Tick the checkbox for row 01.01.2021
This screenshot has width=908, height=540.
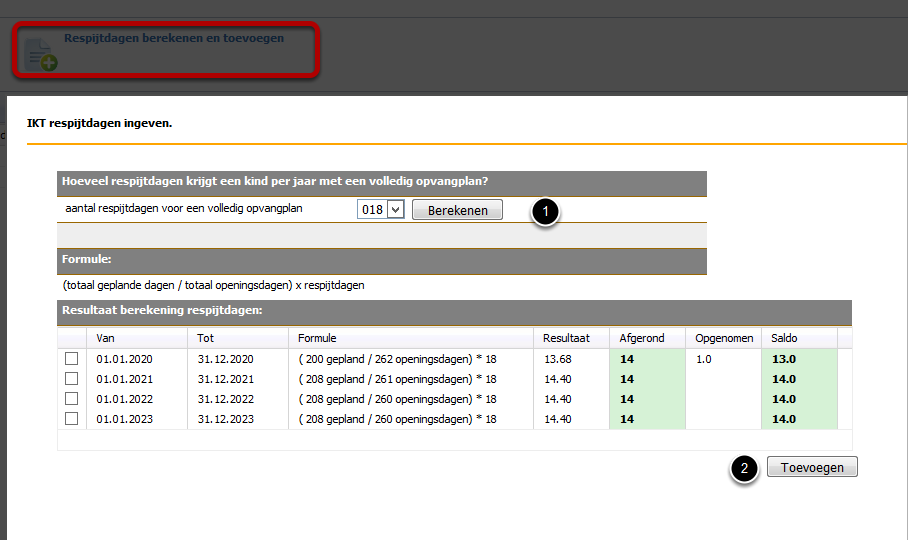click(71, 379)
